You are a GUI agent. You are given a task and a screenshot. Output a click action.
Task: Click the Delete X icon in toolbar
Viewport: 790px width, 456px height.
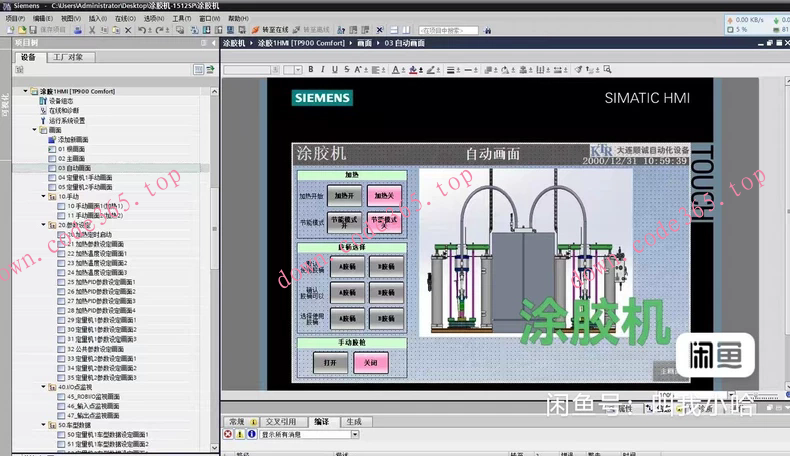(x=128, y=30)
